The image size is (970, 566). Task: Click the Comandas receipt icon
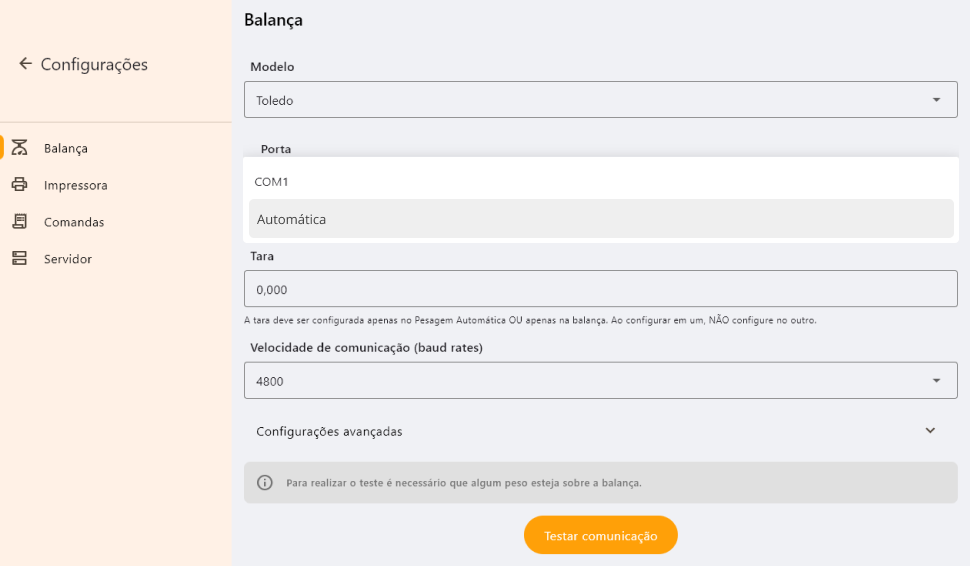19,222
